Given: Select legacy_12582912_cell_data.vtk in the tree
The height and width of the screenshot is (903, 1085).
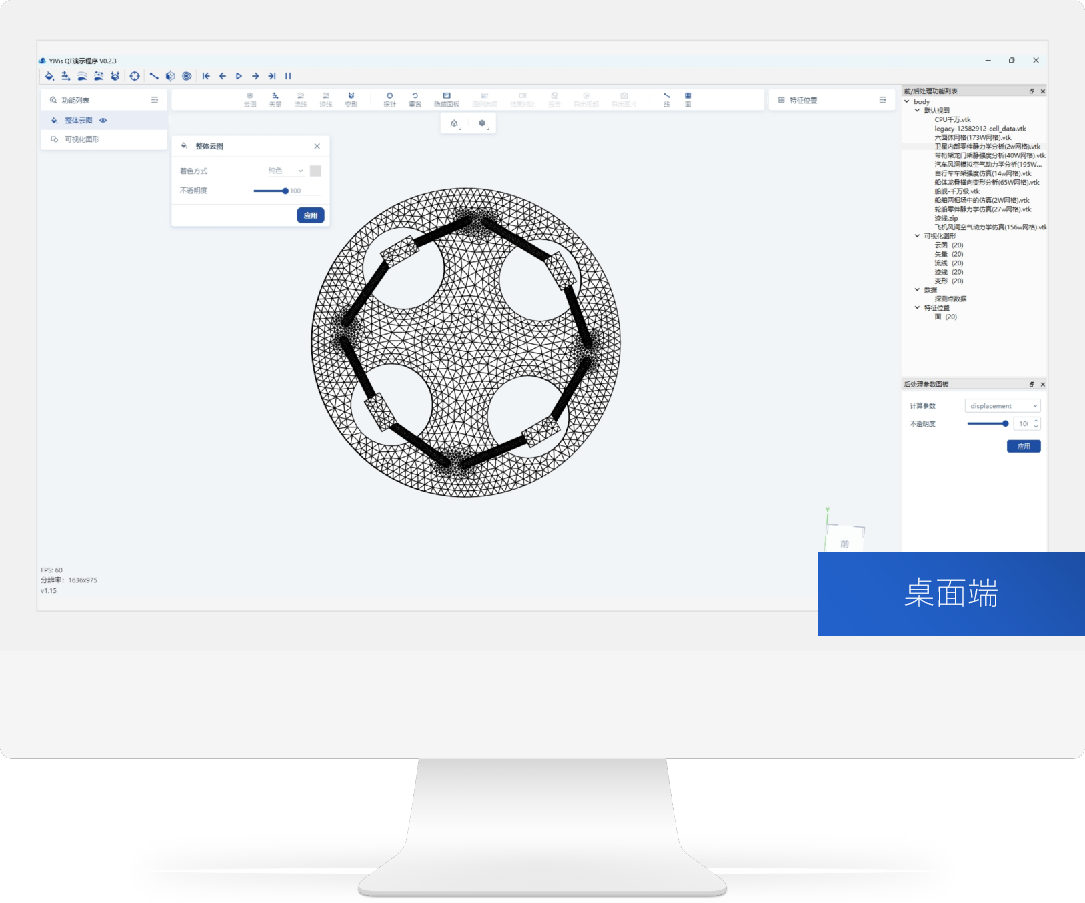Looking at the screenshot, I should tap(980, 128).
